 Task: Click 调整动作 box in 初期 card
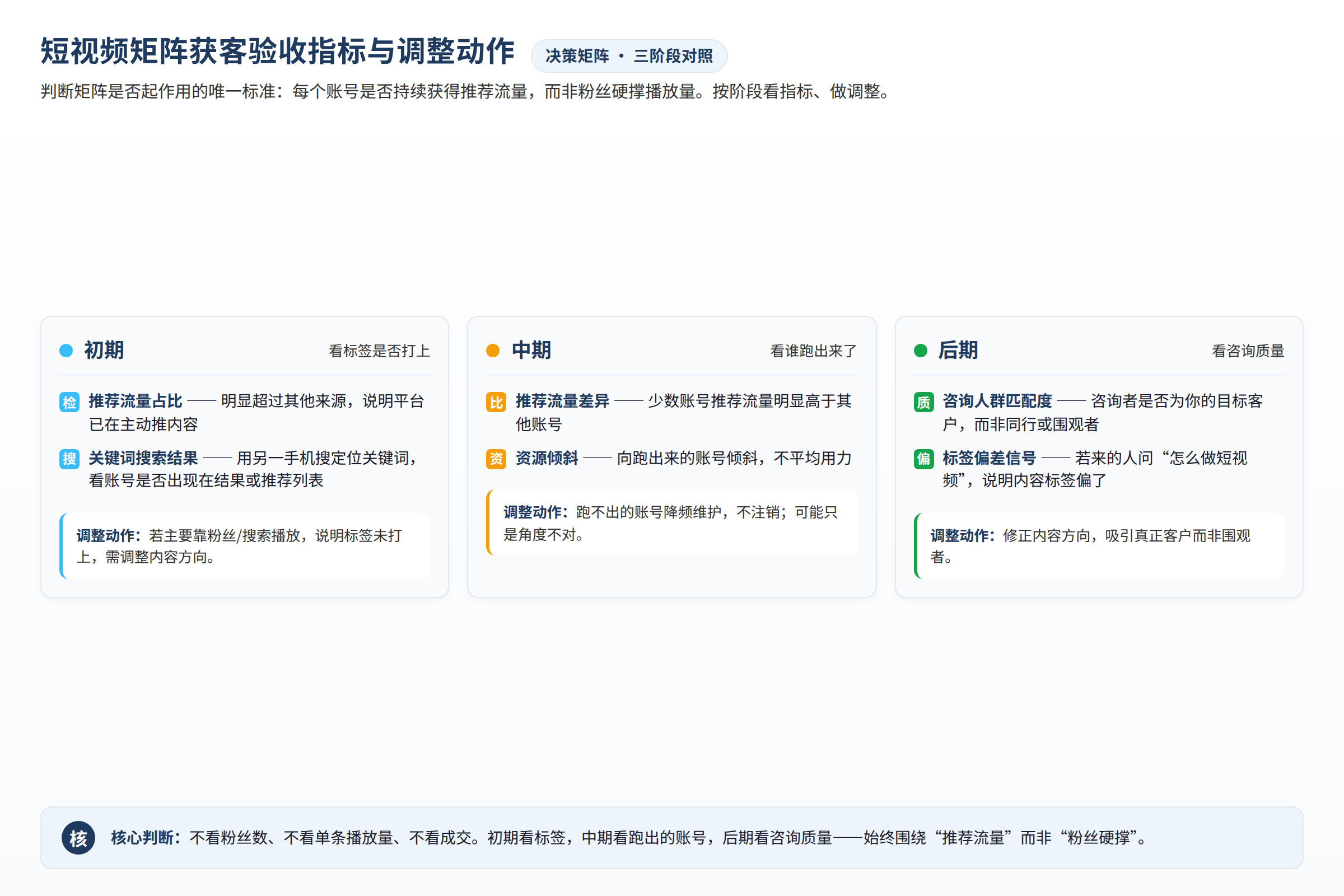(245, 545)
